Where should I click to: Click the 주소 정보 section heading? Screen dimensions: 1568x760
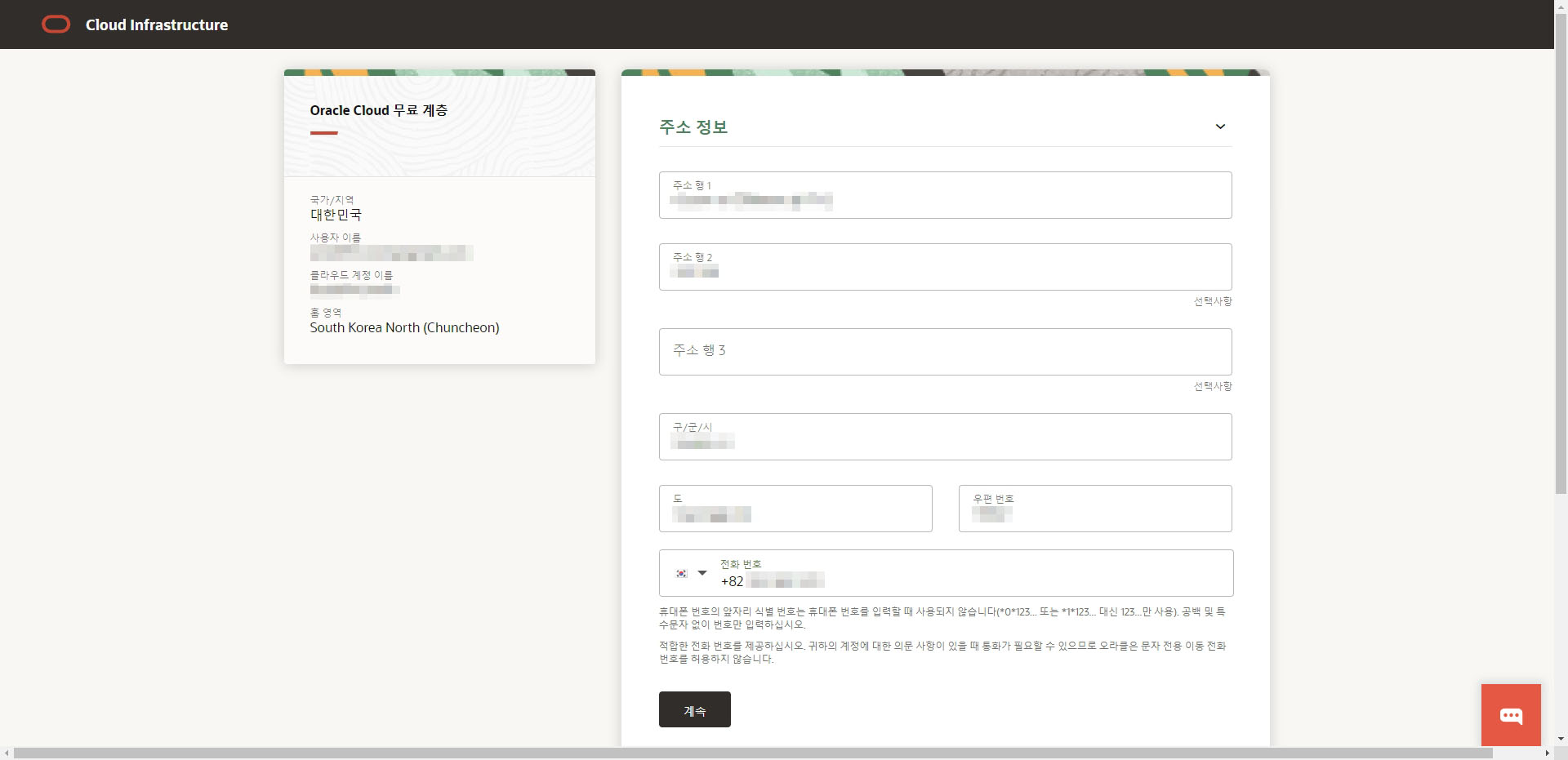point(693,127)
